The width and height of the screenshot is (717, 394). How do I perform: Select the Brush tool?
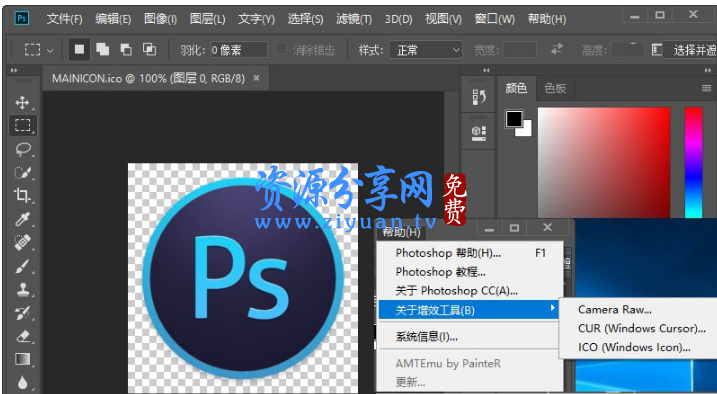click(22, 266)
